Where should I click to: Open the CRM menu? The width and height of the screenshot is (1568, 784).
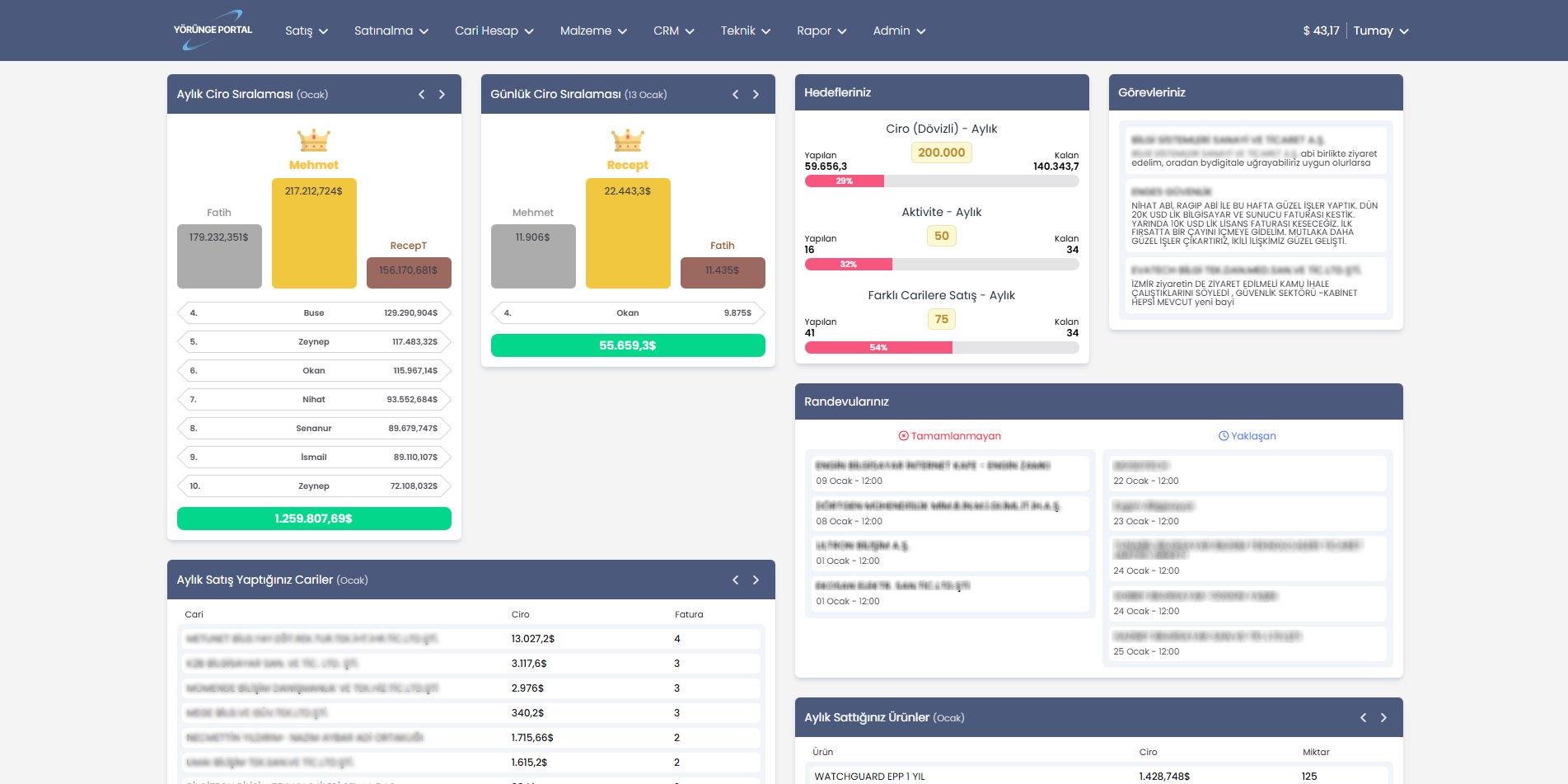[672, 31]
